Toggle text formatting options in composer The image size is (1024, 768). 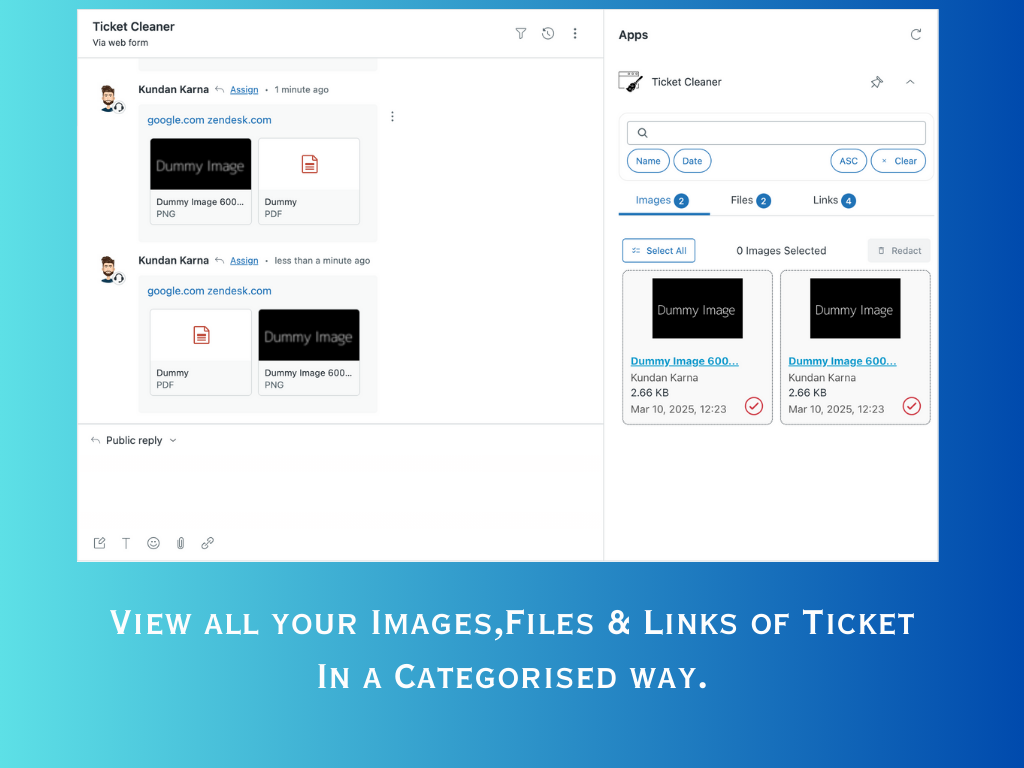pos(126,543)
